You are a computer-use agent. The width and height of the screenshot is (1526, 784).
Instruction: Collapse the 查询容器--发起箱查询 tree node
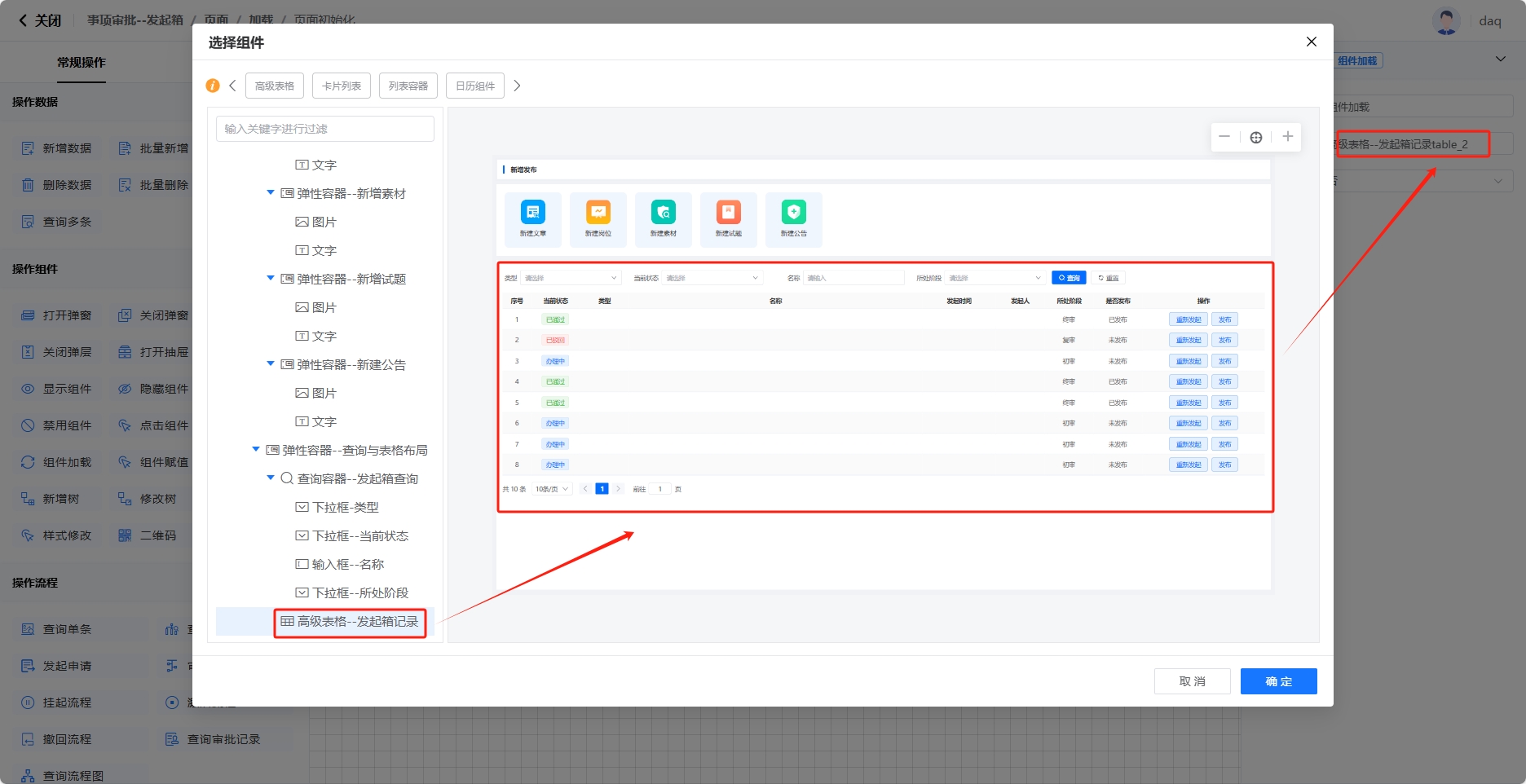(x=271, y=478)
